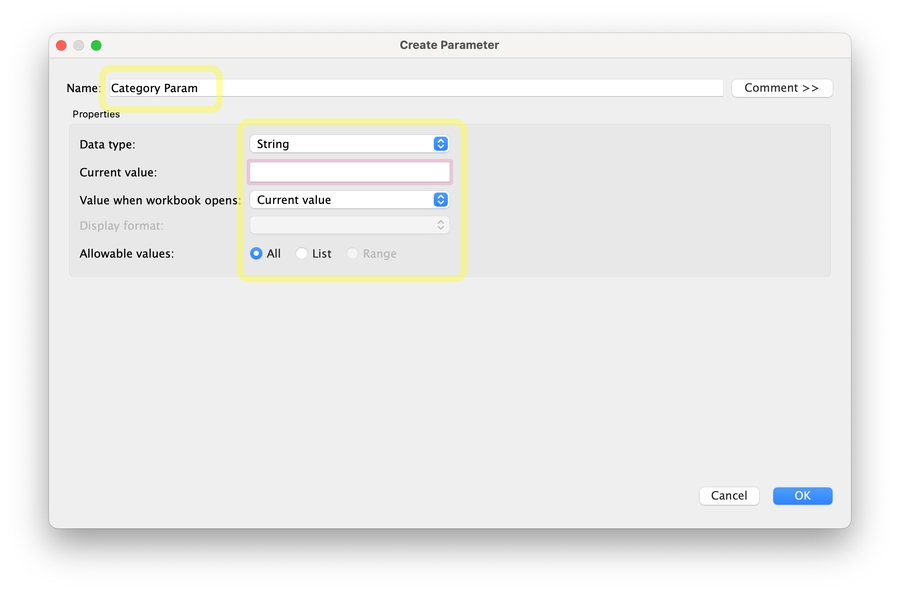Click the stepper arrows on Display format field
The height and width of the screenshot is (593, 900).
[x=440, y=225]
